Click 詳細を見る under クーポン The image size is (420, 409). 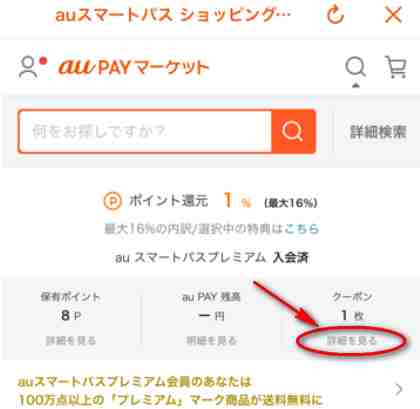352,341
